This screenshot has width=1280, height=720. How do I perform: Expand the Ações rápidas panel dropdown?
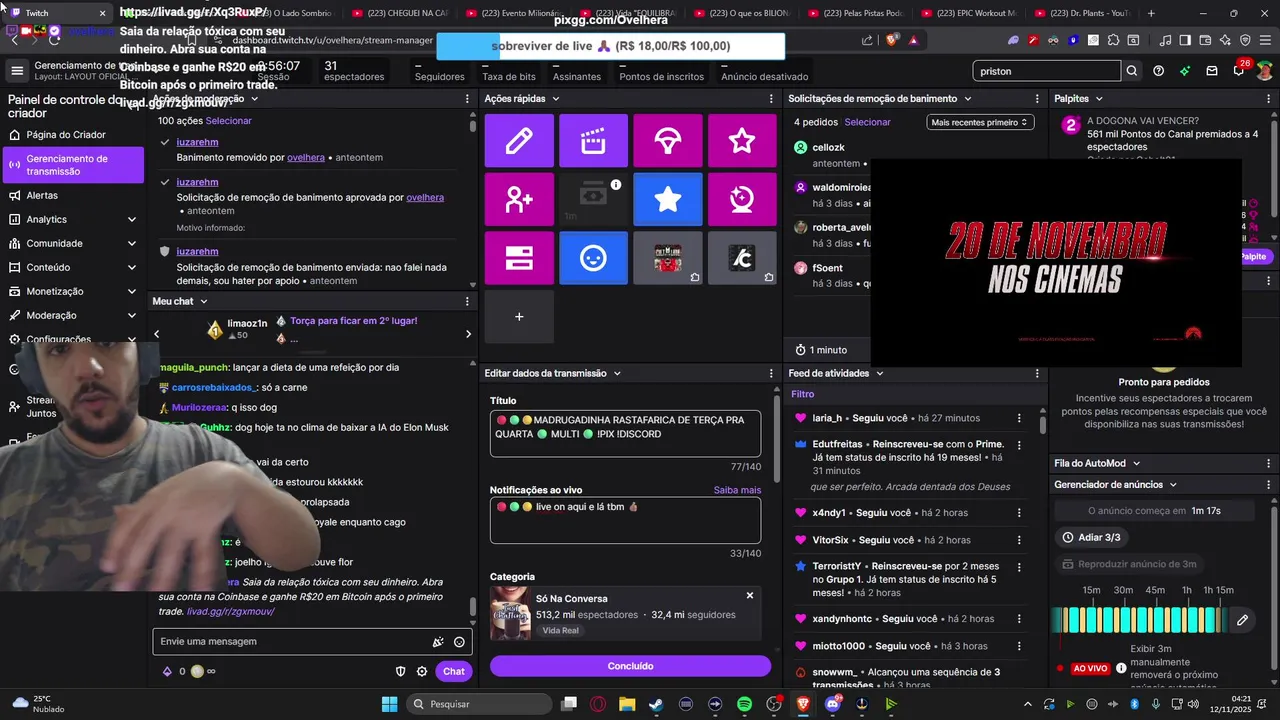click(555, 99)
